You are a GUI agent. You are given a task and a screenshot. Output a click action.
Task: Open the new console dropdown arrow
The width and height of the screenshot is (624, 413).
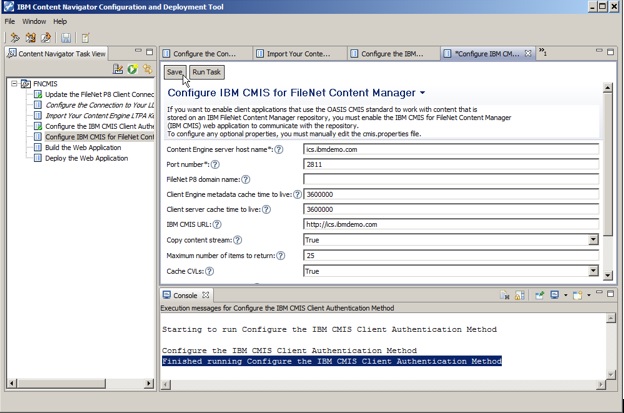click(589, 295)
